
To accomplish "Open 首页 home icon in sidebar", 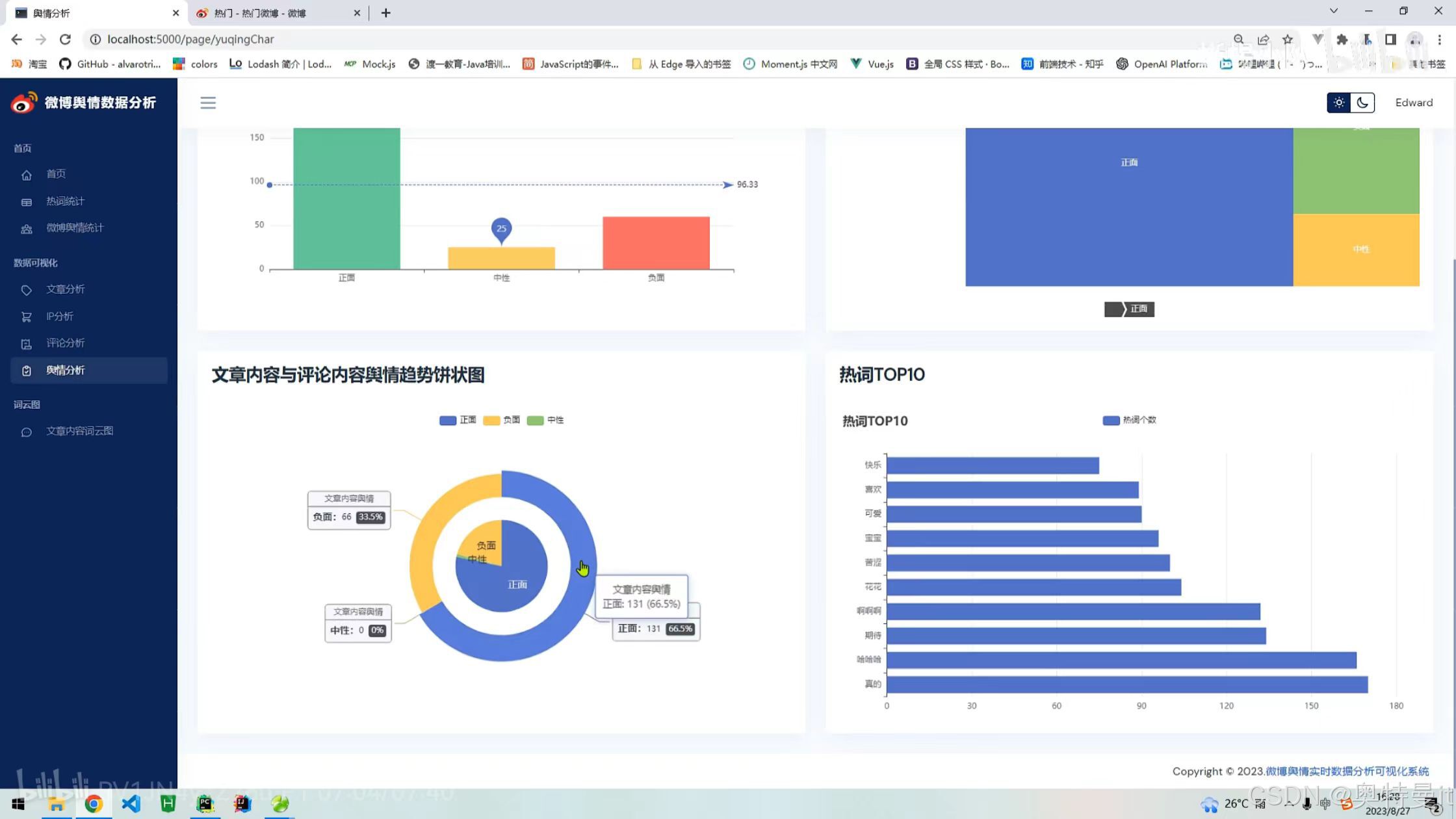I will [27, 175].
